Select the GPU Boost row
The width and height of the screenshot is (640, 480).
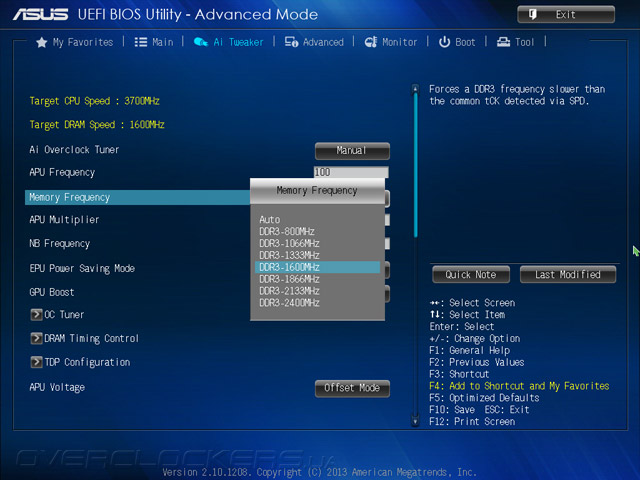52,292
